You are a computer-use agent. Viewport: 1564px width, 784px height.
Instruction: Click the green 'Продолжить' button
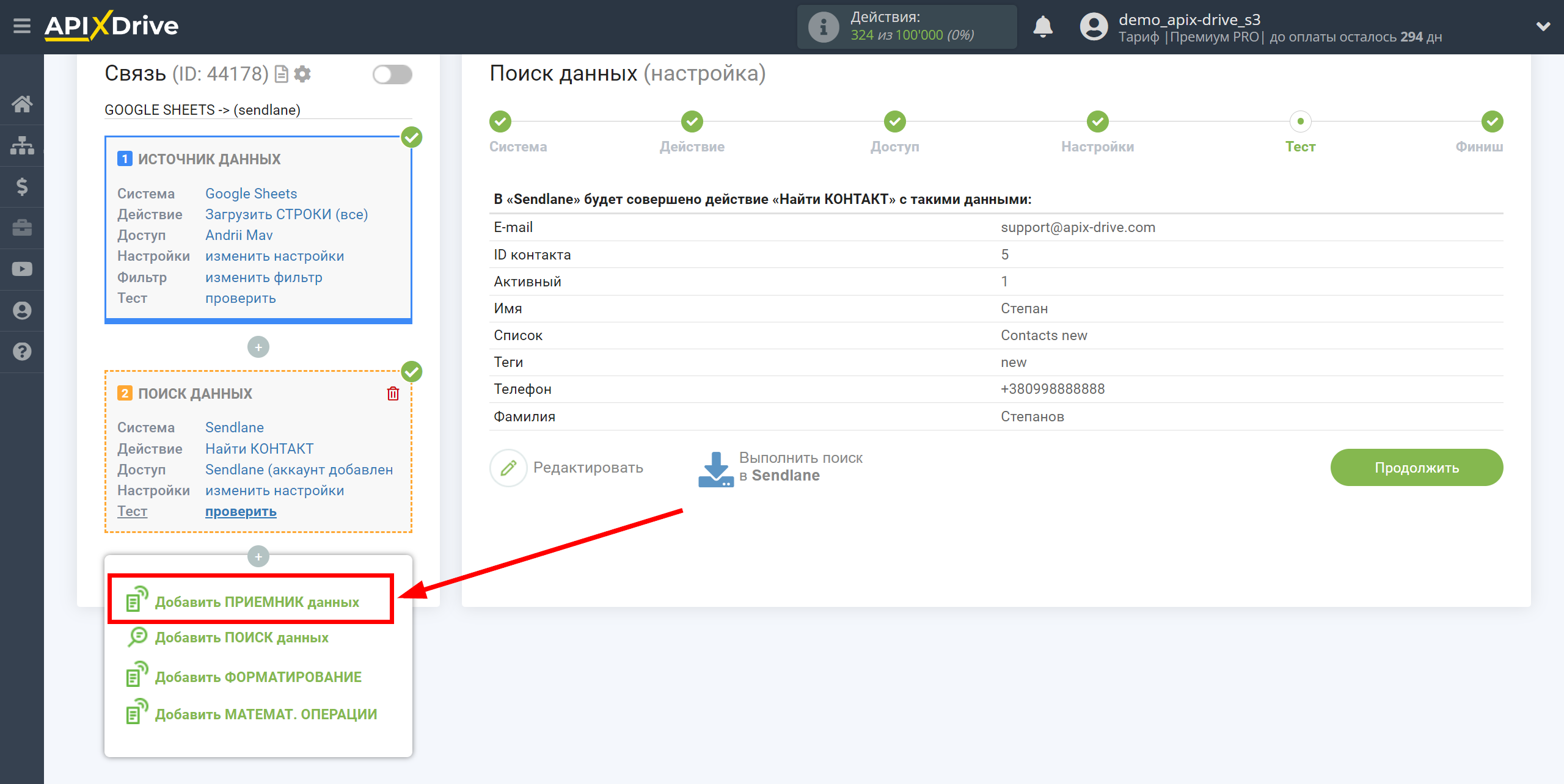[1417, 468]
